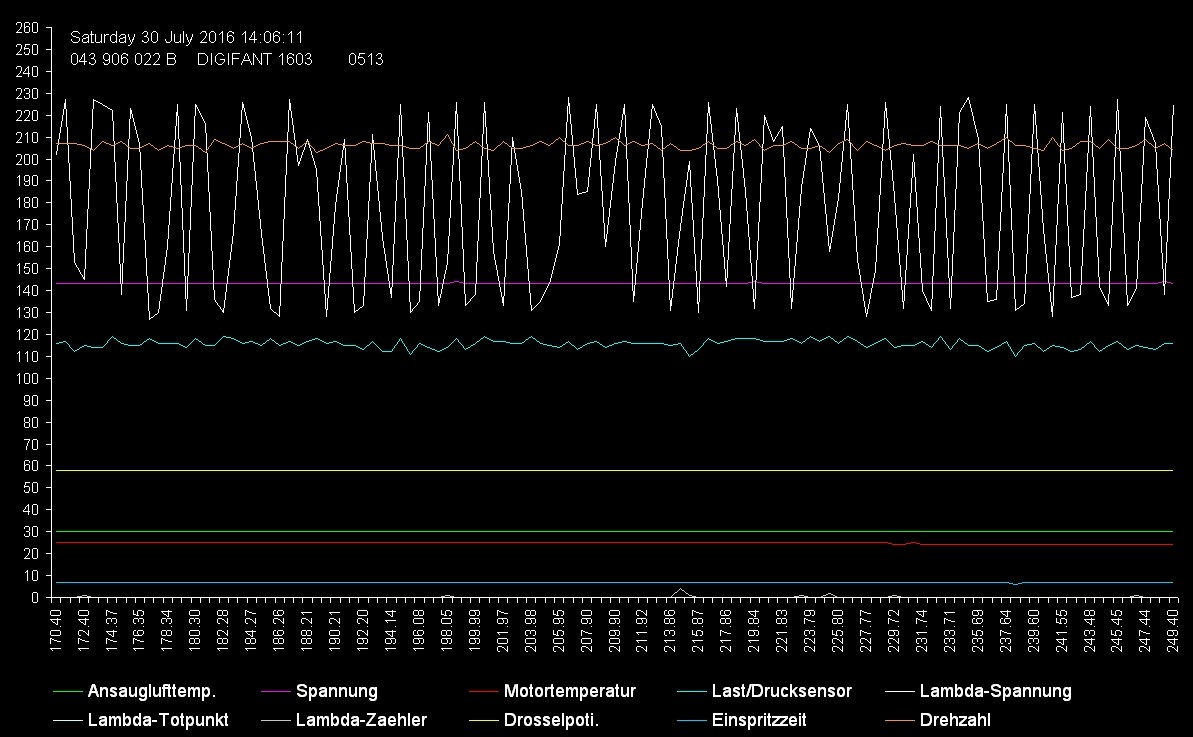Click the Ansauglufttemp. legend label
Viewport: 1193px width, 737px height.
pos(152,691)
